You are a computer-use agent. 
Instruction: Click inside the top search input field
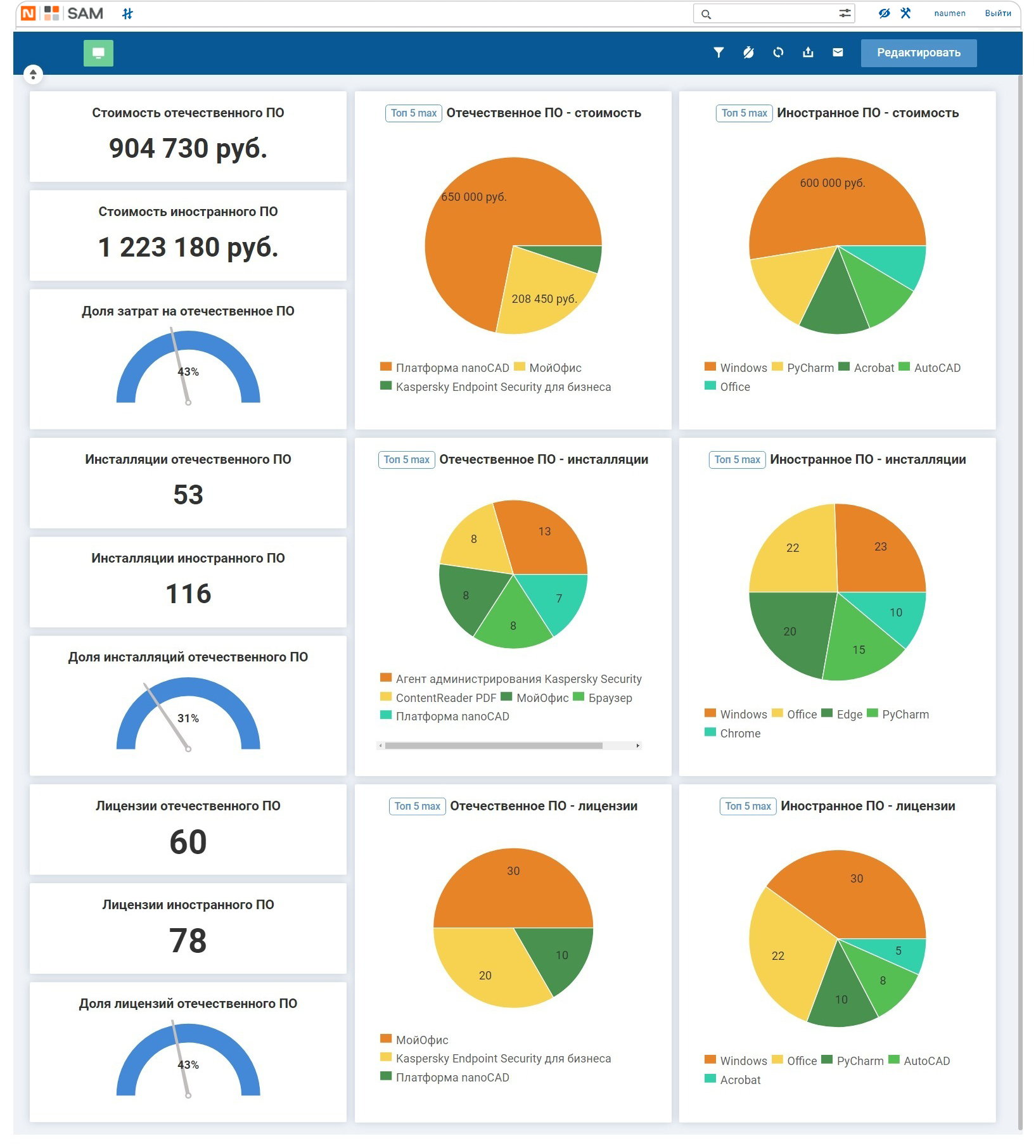(773, 14)
